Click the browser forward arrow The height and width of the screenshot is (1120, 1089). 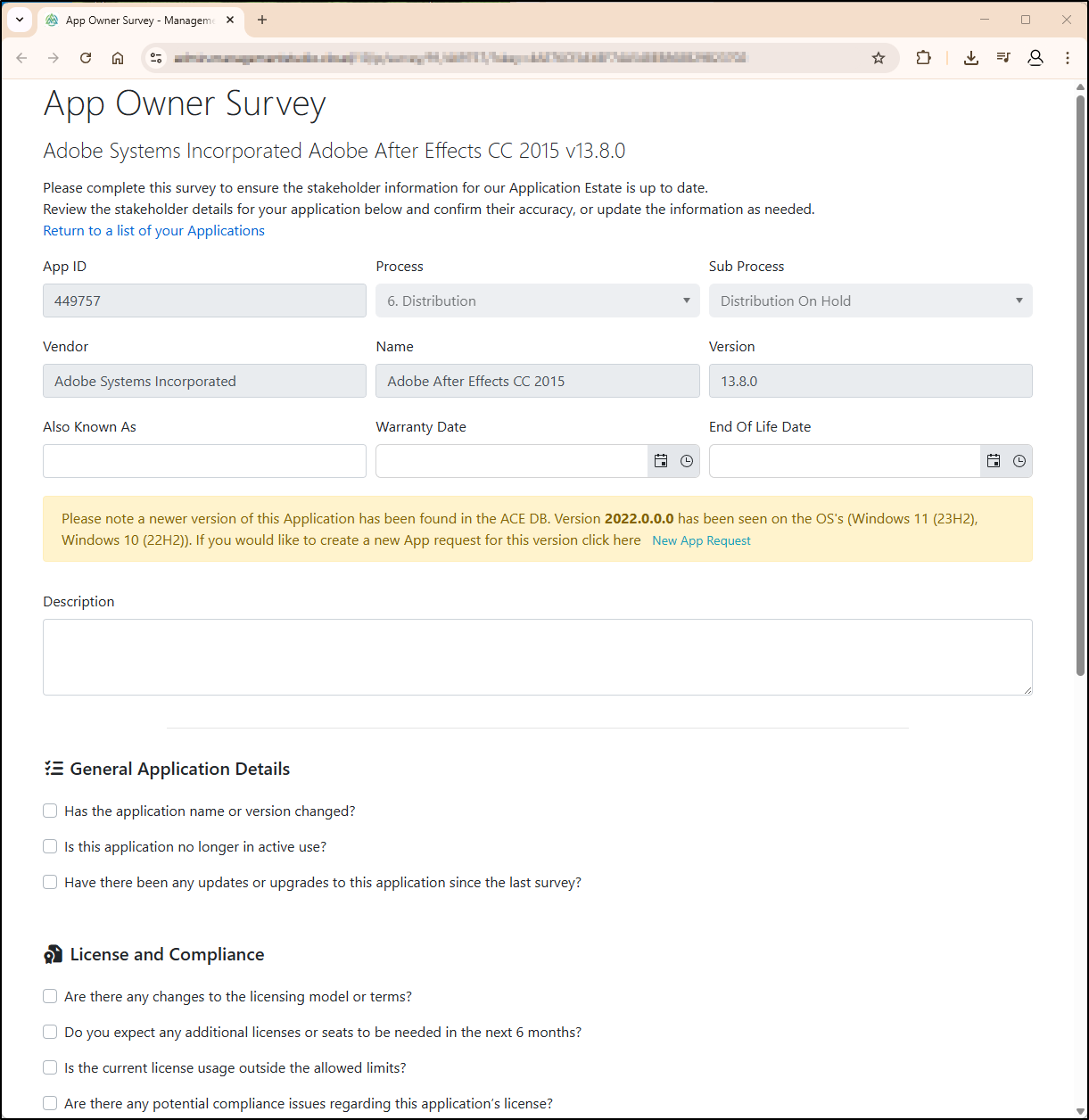click(54, 58)
